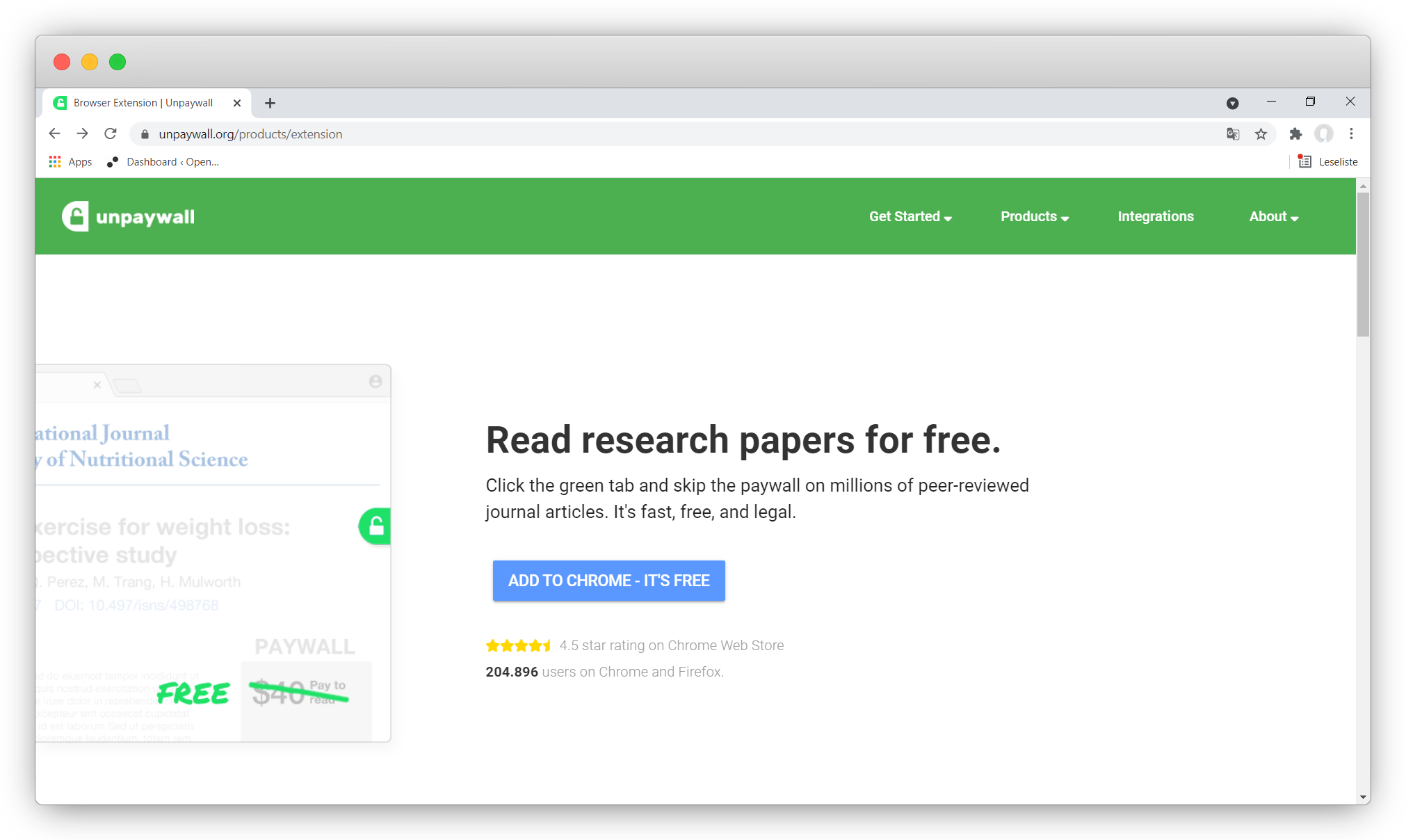Click the site security padlock icon
This screenshot has width=1406, height=840.
point(144,134)
